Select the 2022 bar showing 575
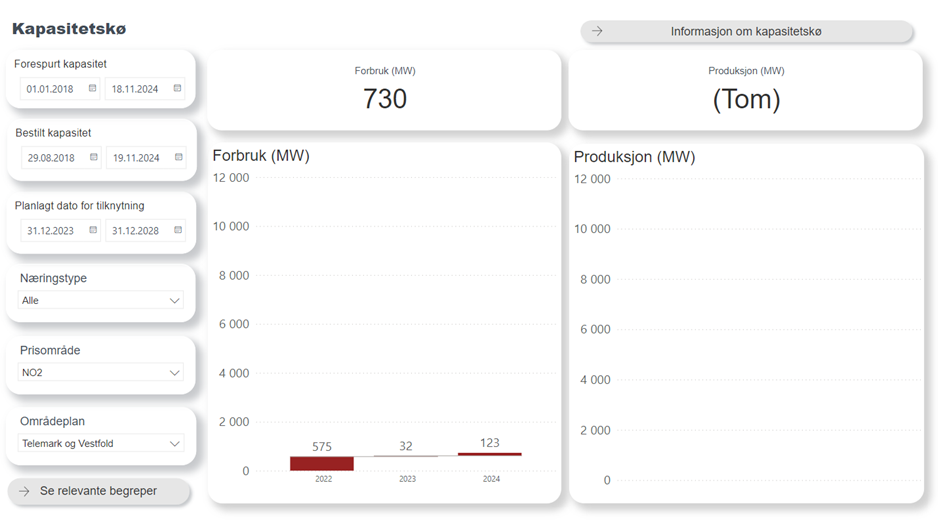 [x=322, y=463]
